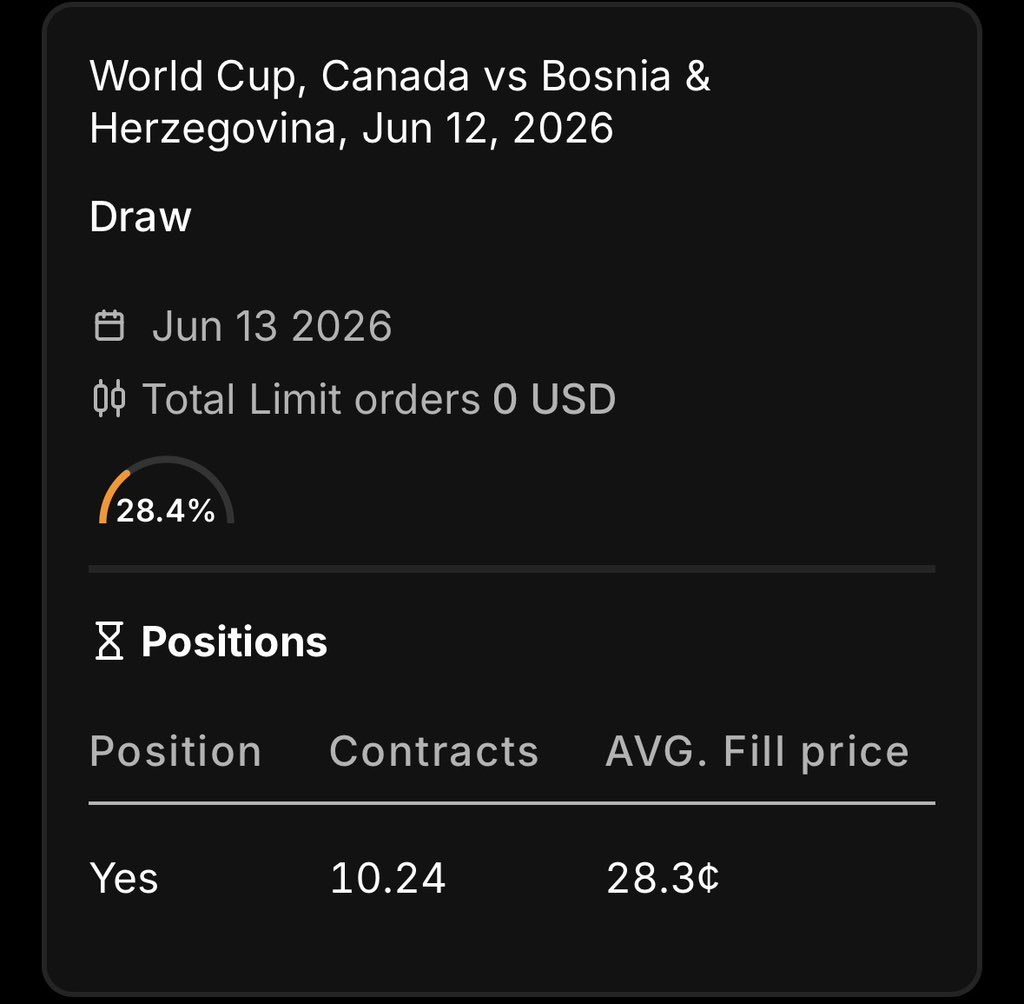Click the line under table column headers
The image size is (1024, 1004).
tap(512, 803)
